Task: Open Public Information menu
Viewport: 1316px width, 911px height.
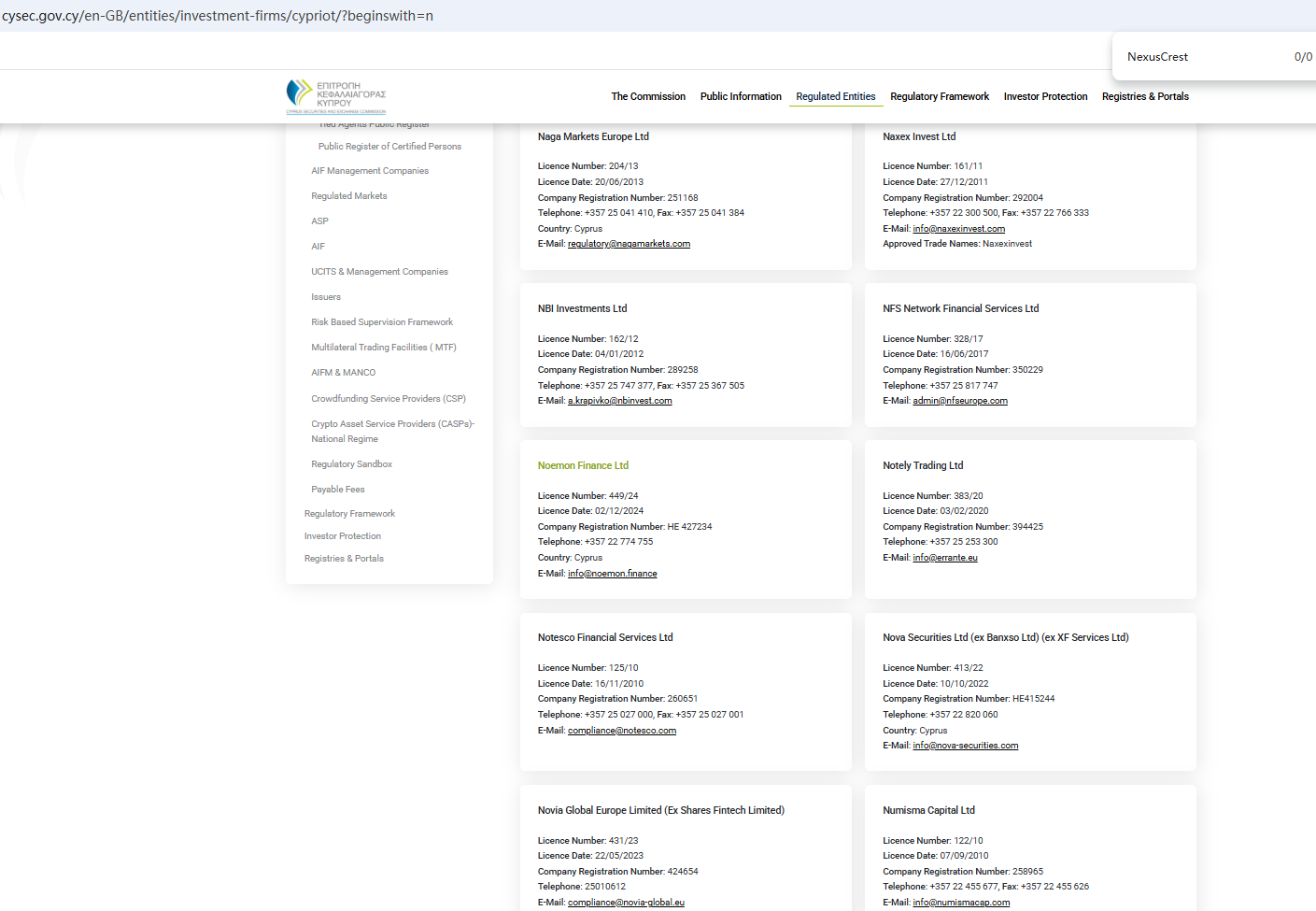Action: click(x=741, y=96)
